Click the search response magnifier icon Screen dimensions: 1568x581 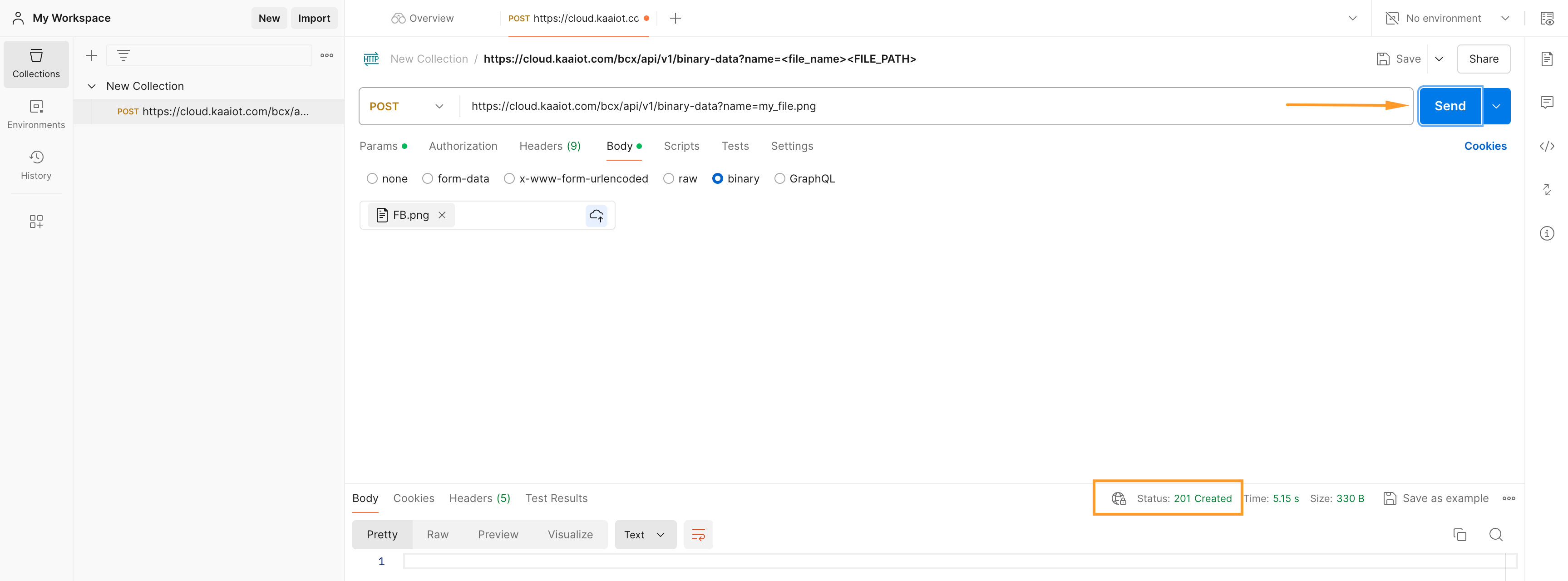(1495, 535)
